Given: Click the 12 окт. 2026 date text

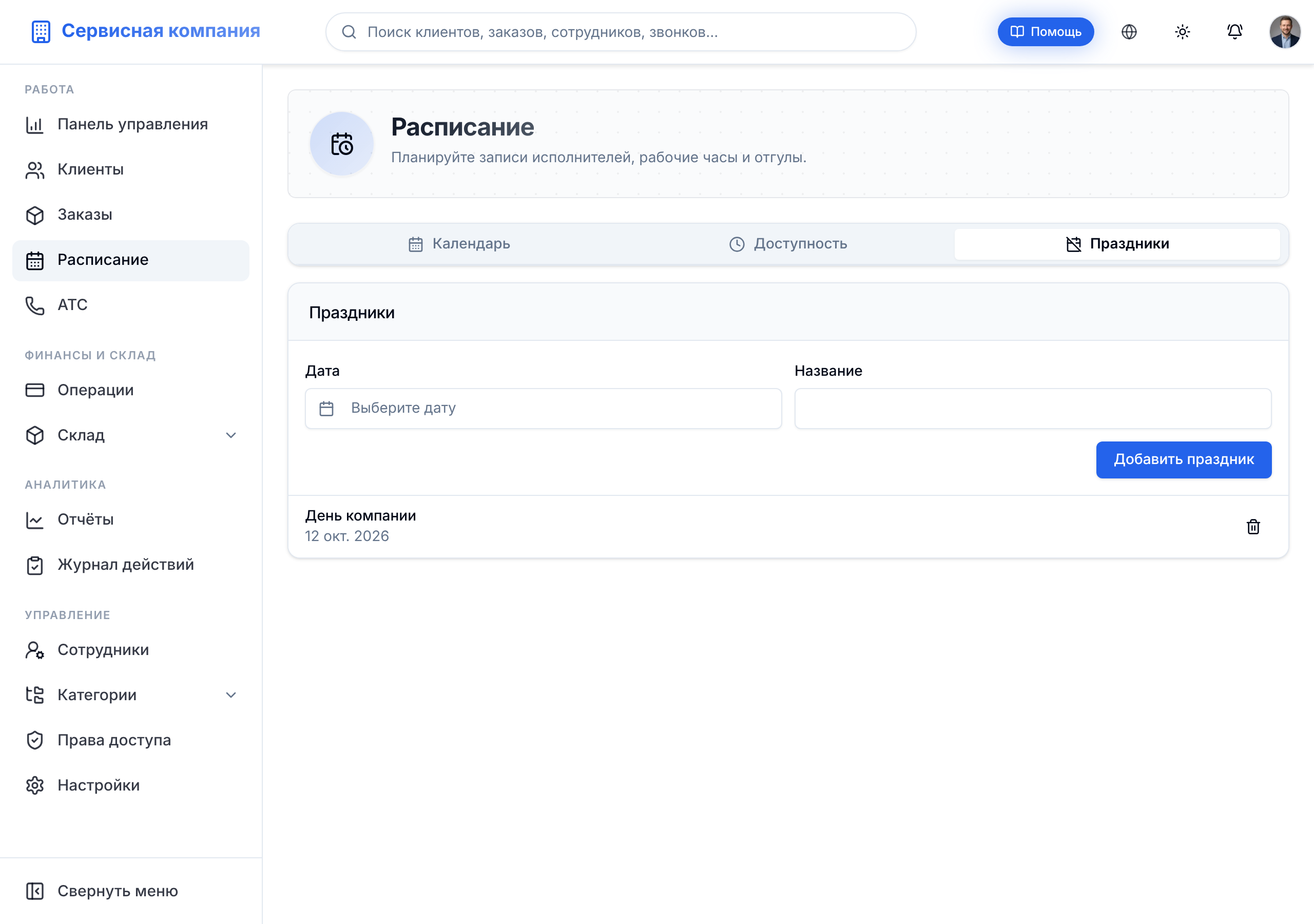Looking at the screenshot, I should coord(347,536).
